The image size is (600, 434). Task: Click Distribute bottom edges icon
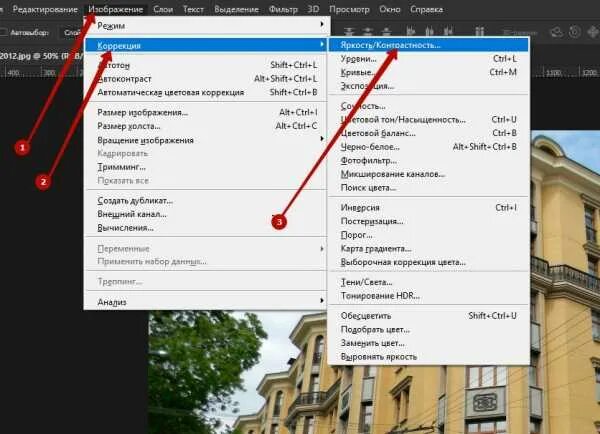(386, 32)
